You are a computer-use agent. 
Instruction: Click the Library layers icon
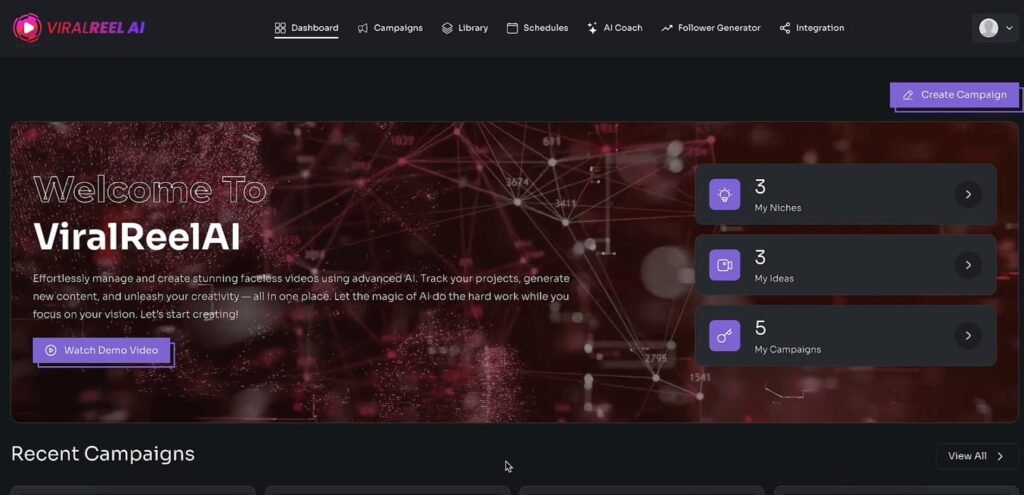(x=447, y=28)
